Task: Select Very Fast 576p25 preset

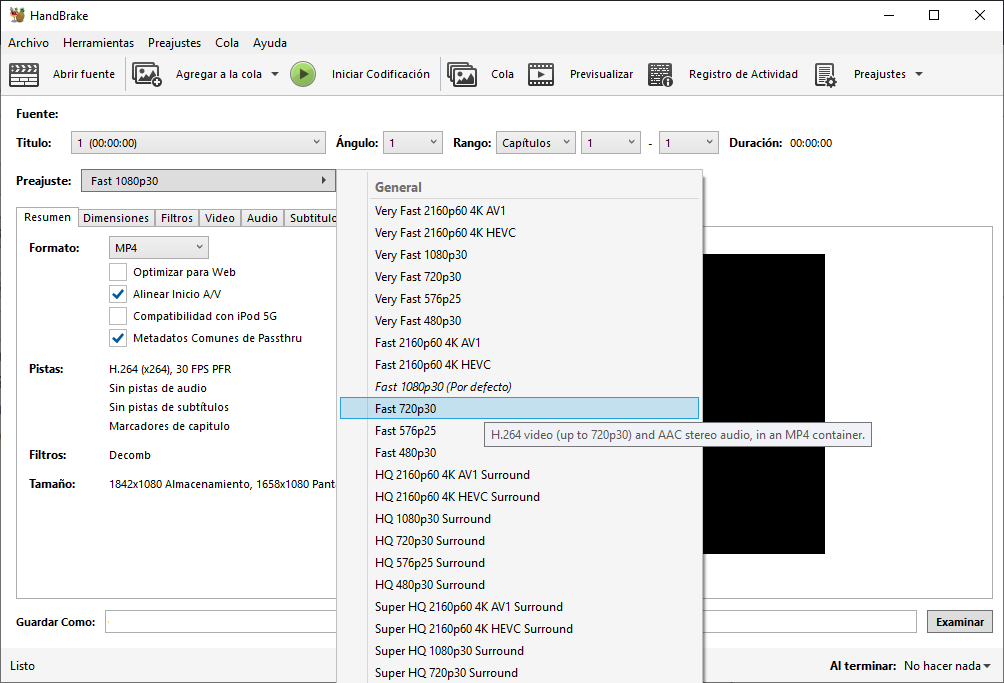Action: click(519, 299)
